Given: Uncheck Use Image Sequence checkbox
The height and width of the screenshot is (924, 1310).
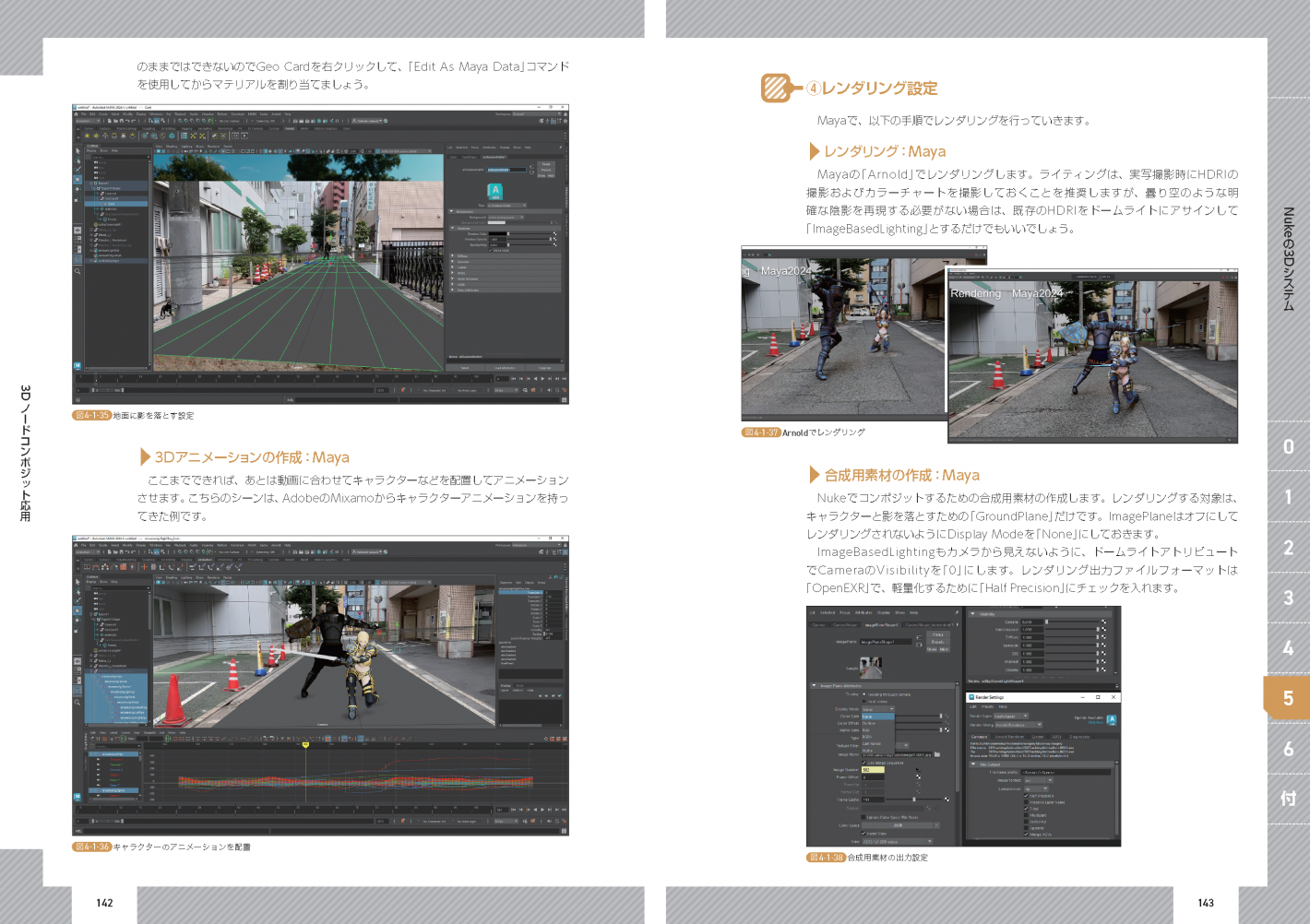Looking at the screenshot, I should pyautogui.click(x=864, y=763).
